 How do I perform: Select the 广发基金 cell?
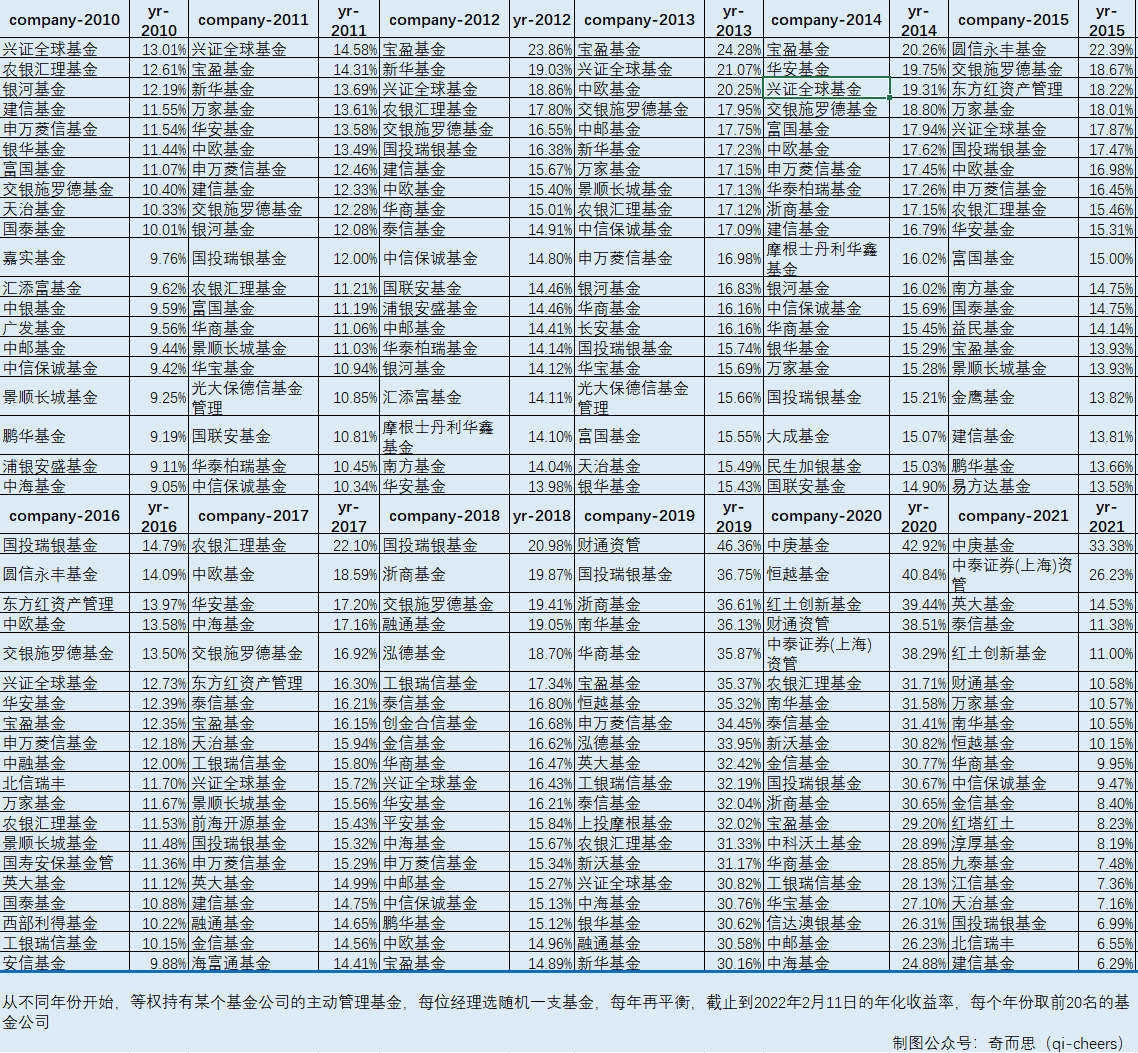pyautogui.click(x=65, y=328)
